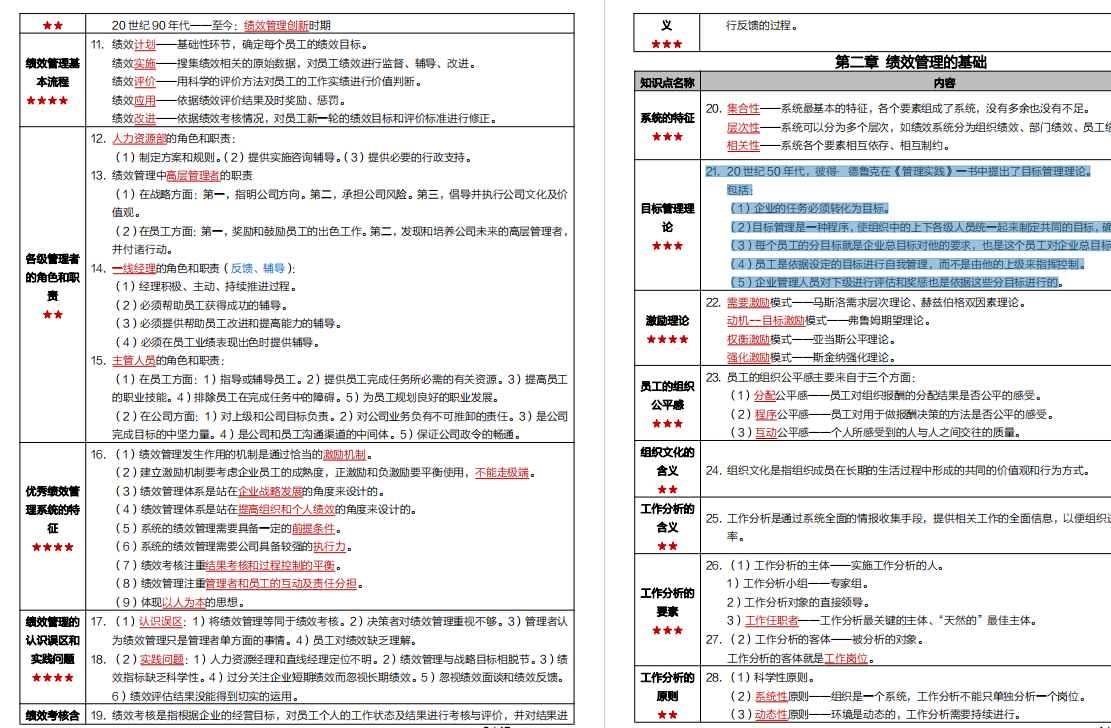Click the underlined text 强化激励
This screenshot has height=728, width=1111.
[x=748, y=358]
